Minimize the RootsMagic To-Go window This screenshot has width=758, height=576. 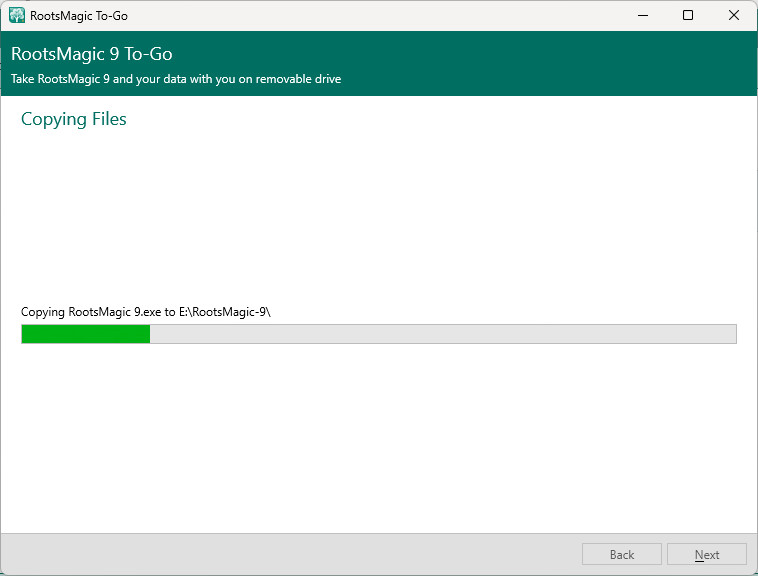641,16
